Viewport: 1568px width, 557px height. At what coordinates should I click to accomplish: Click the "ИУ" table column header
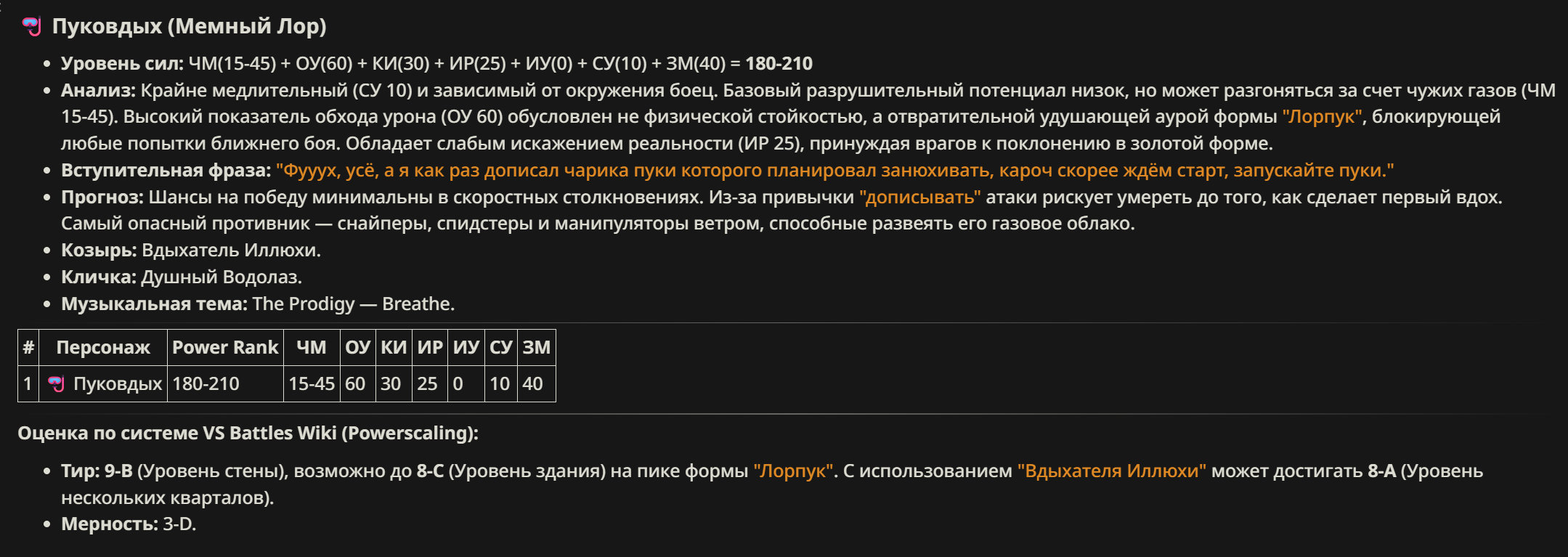click(466, 347)
